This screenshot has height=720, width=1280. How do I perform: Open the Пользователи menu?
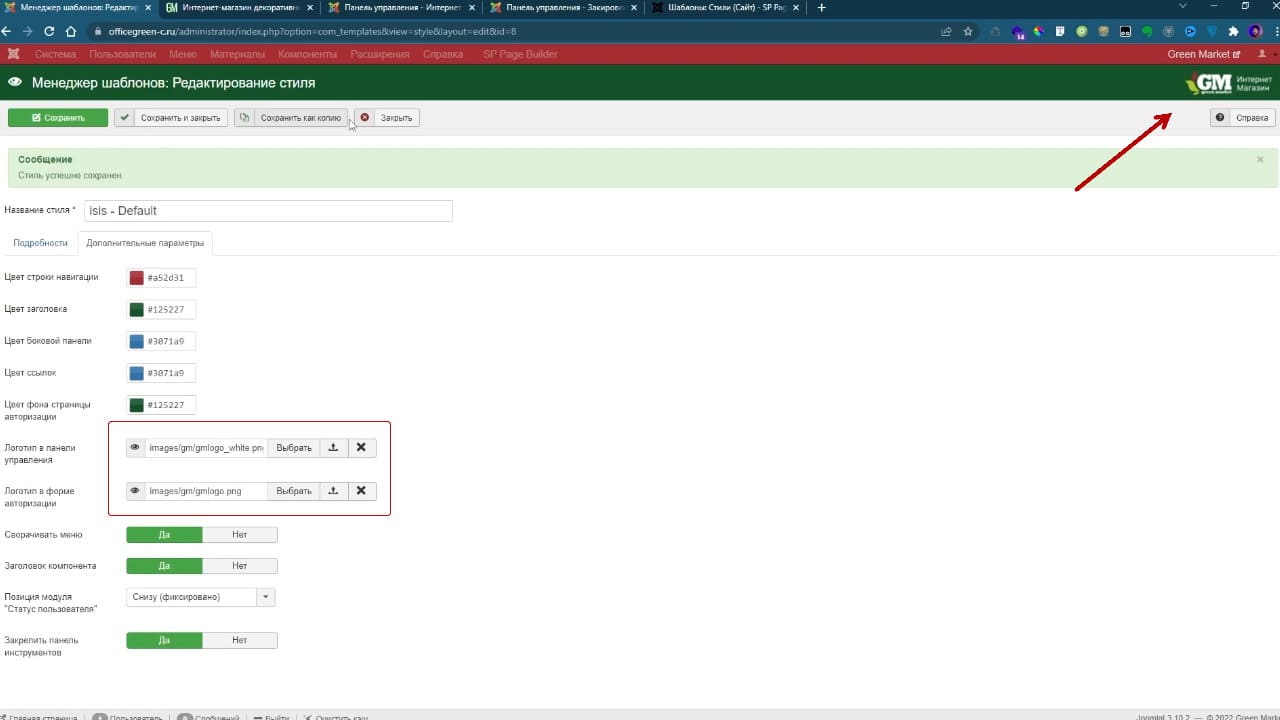pyautogui.click(x=123, y=54)
